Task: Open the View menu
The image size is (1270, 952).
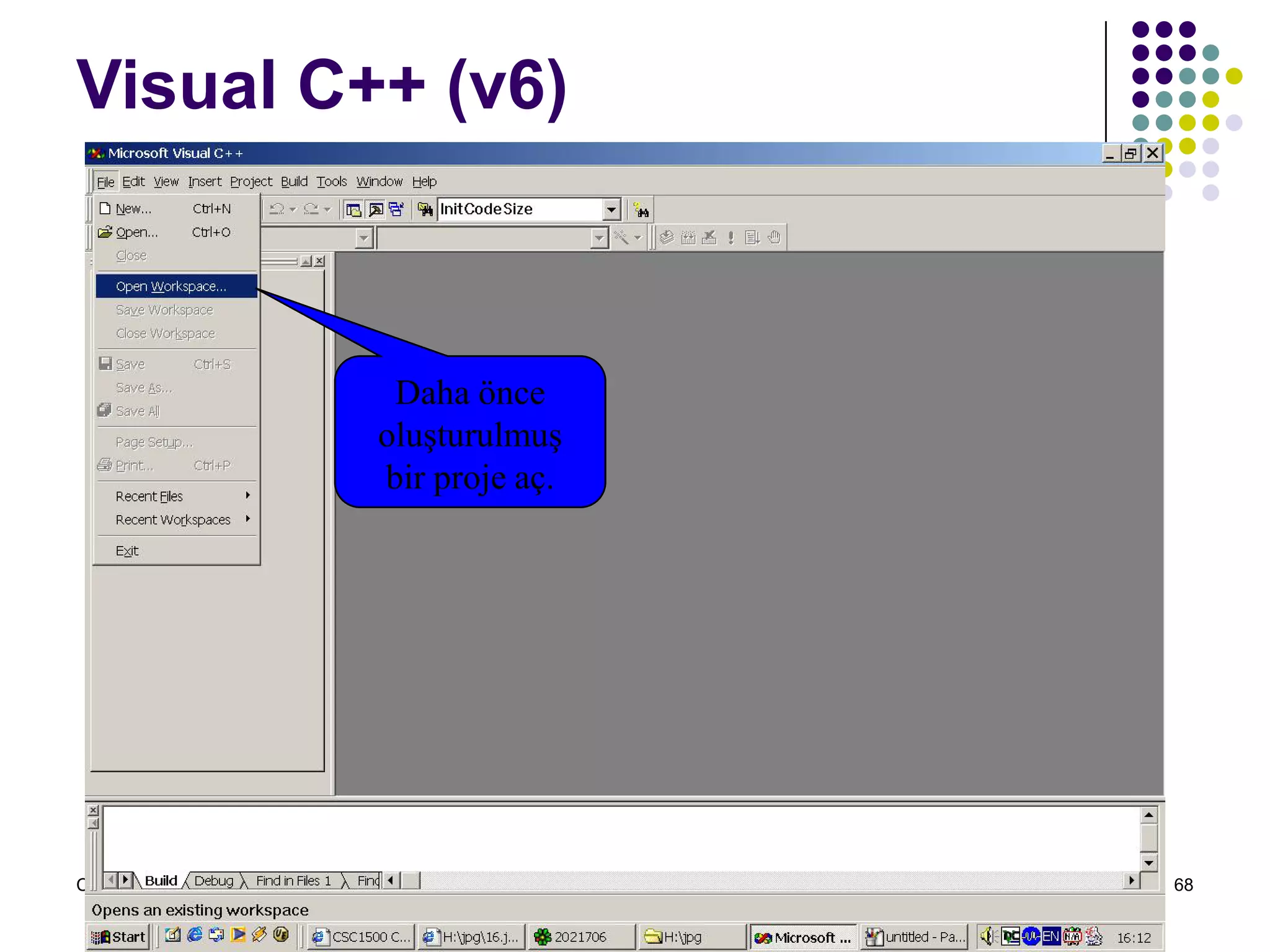Action: click(166, 182)
